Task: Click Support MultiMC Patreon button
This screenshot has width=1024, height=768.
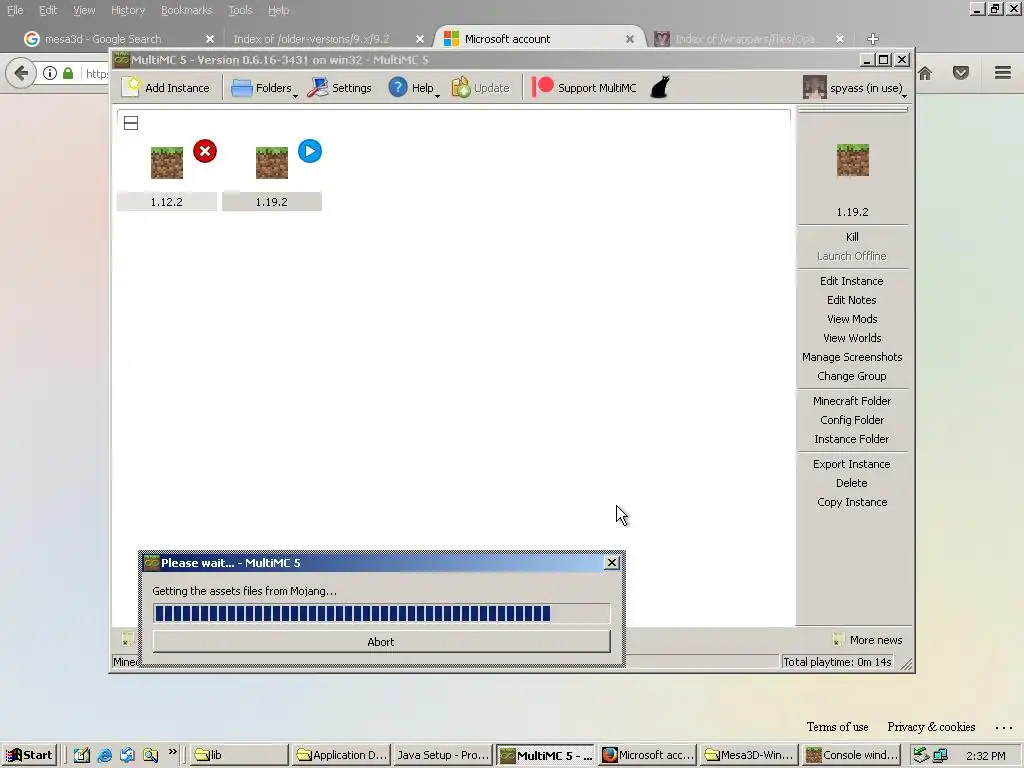Action: (x=584, y=88)
